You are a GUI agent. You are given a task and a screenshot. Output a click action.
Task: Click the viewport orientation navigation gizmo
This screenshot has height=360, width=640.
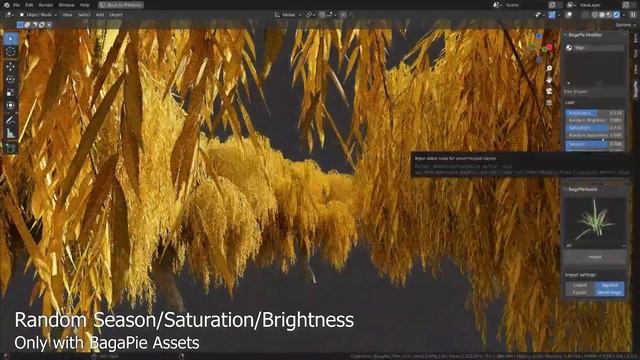point(541,48)
